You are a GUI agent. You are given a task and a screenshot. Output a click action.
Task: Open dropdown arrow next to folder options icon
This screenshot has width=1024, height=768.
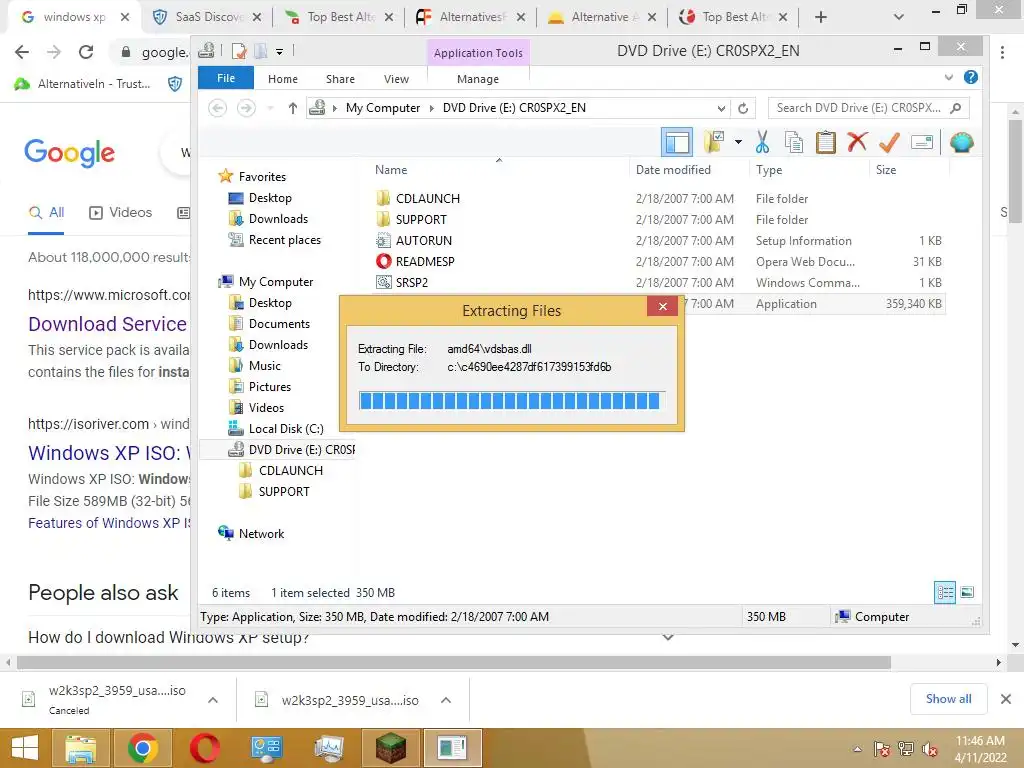[738, 142]
